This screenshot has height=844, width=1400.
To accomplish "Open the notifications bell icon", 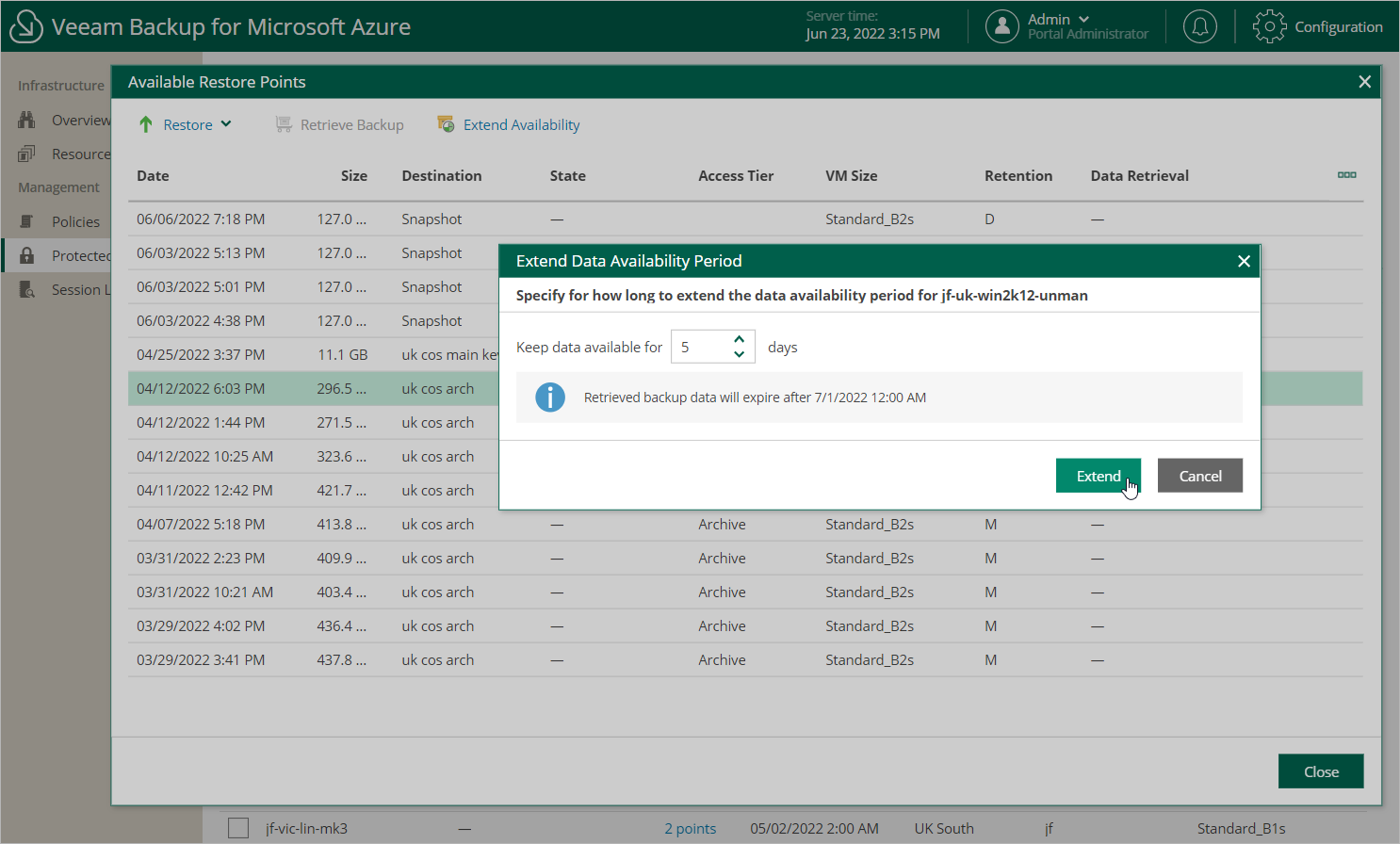I will click(x=1199, y=26).
